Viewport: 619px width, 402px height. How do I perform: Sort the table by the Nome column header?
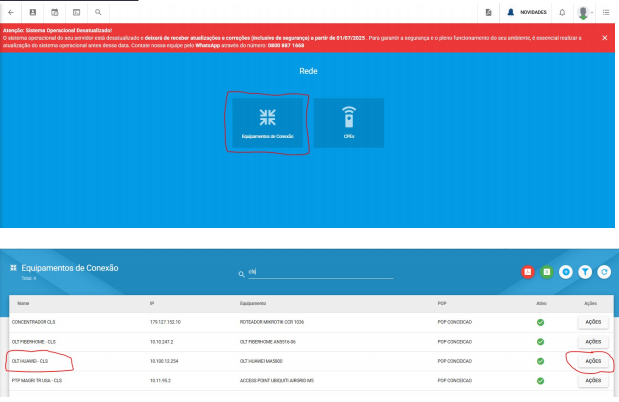23,302
